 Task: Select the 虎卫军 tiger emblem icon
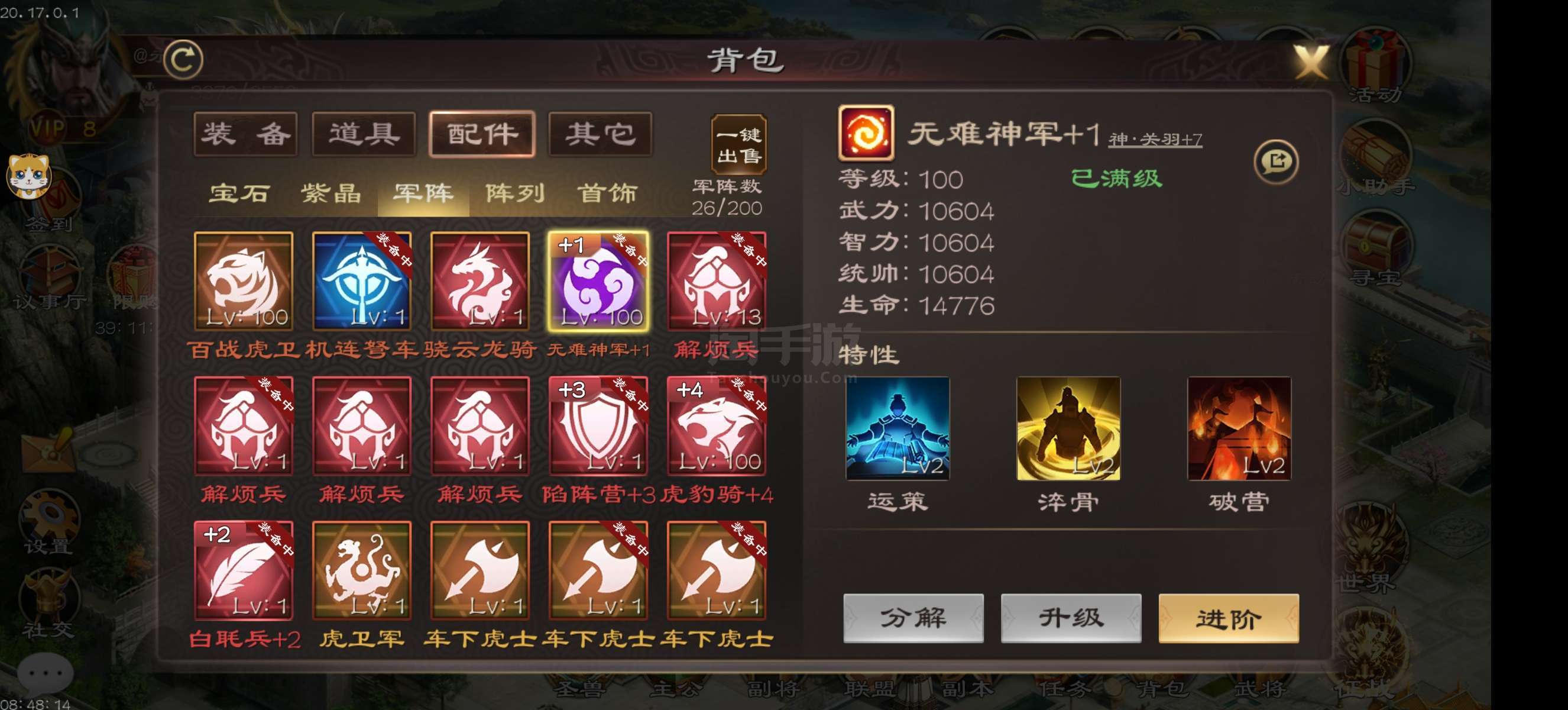click(362, 570)
